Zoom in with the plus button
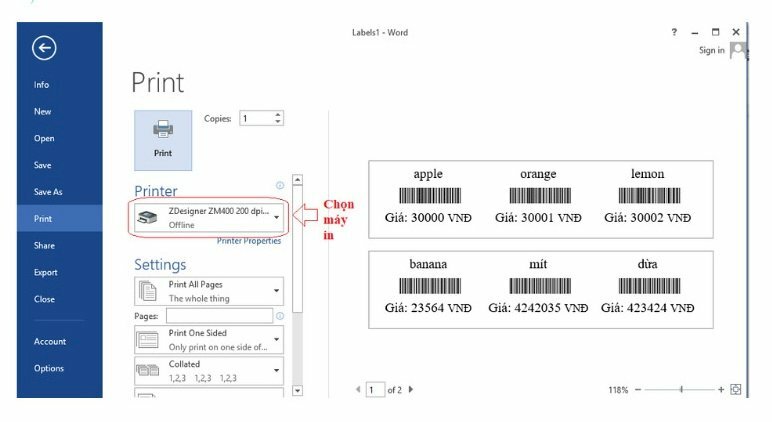772x422 pixels. pyautogui.click(x=721, y=390)
